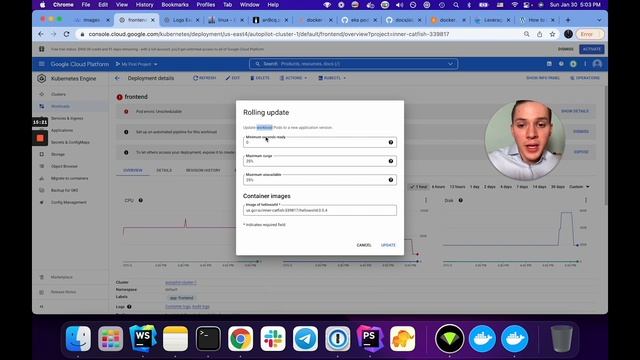Image resolution: width=640 pixels, height=360 pixels.
Task: Open the Disk chart more-options menu
Action: point(586,200)
